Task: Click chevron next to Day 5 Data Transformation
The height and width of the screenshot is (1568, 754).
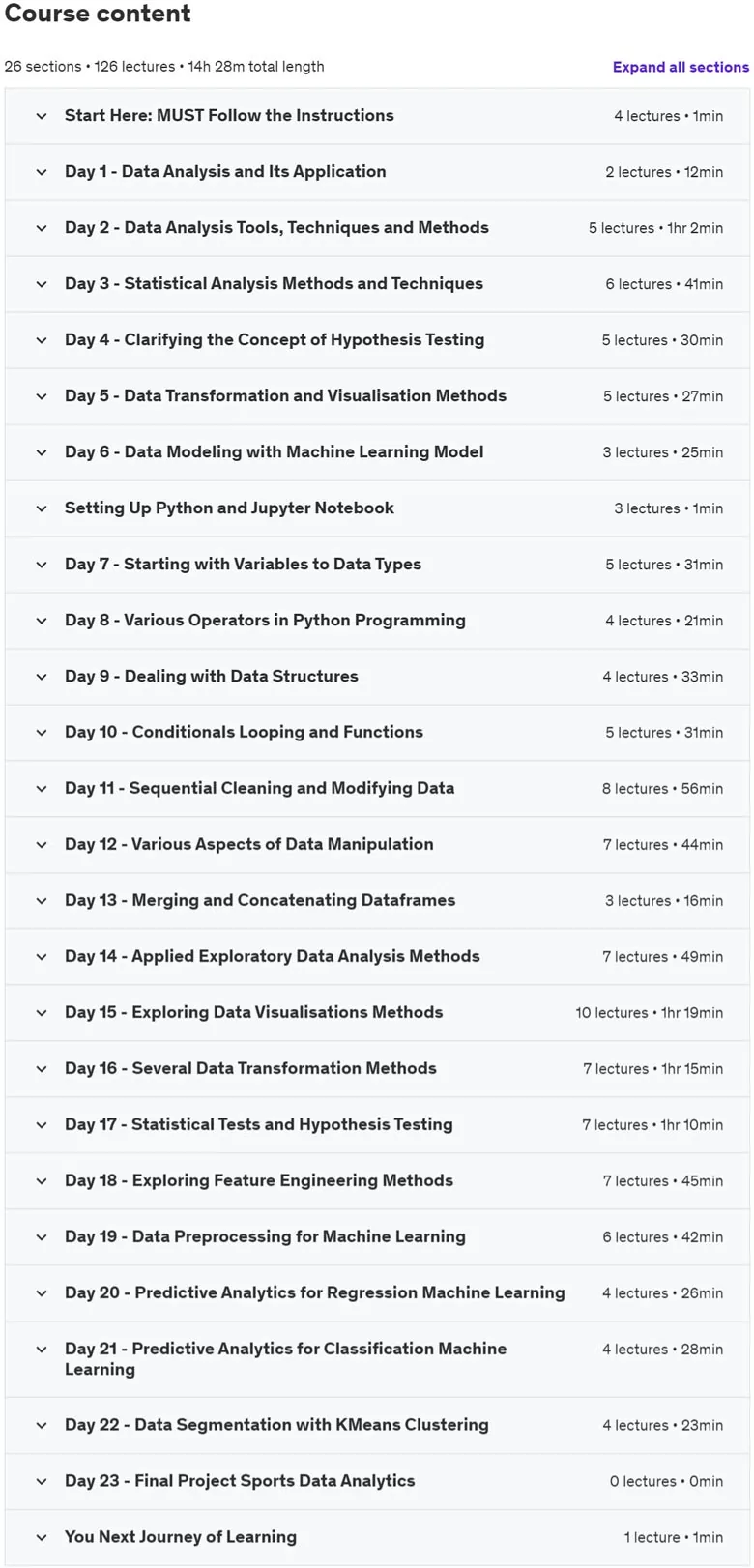Action: [x=42, y=396]
